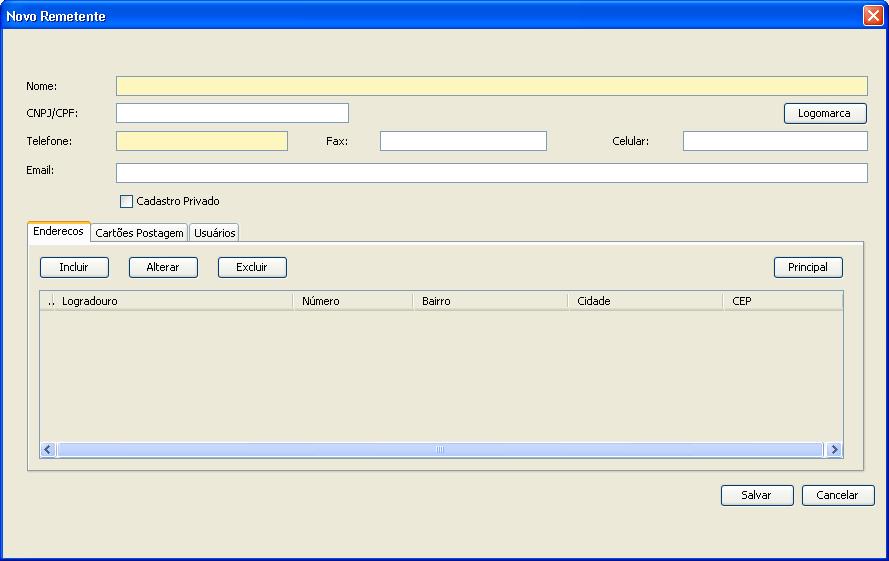
Task: Click the Incluir button
Action: pyautogui.click(x=74, y=267)
